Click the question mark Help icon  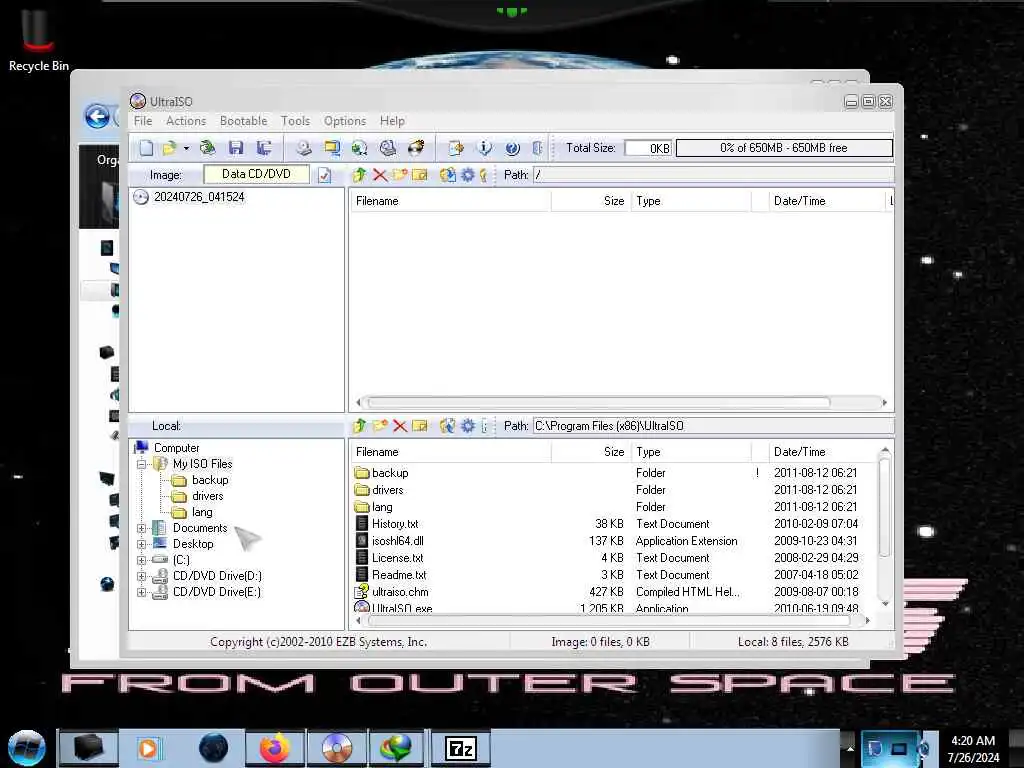click(x=513, y=148)
